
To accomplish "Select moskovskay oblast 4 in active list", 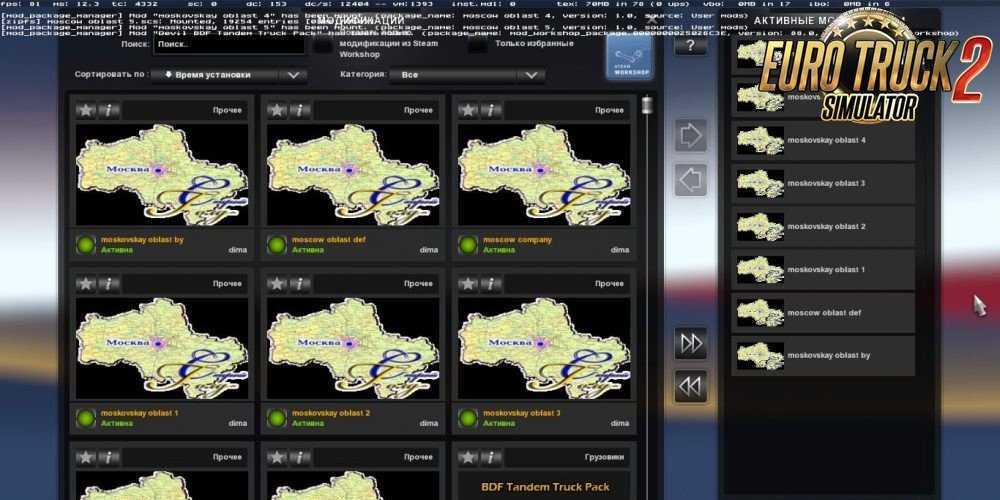I will (x=823, y=140).
